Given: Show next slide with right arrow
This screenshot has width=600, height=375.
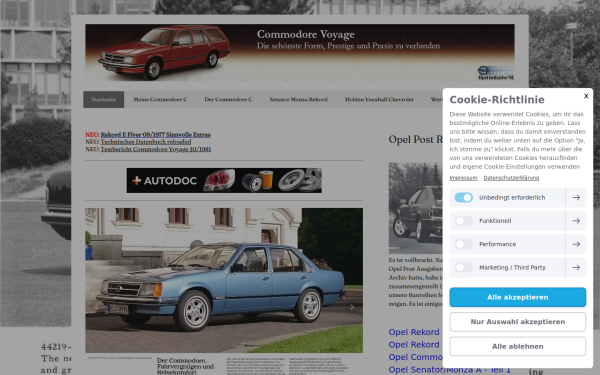Looking at the screenshot, I should (x=352, y=307).
